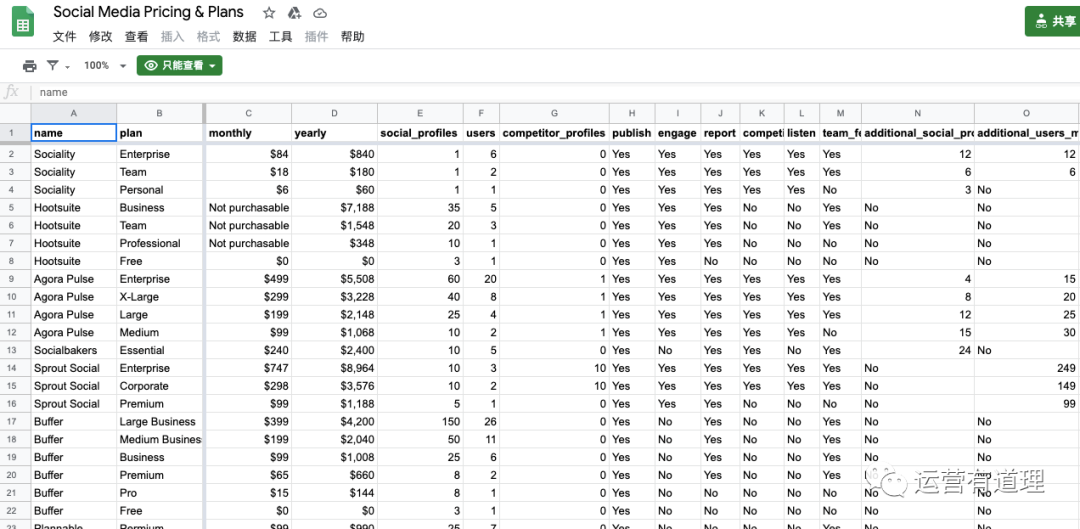The width and height of the screenshot is (1080, 529).
Task: Click the $840 yearly cell
Action: 334,154
